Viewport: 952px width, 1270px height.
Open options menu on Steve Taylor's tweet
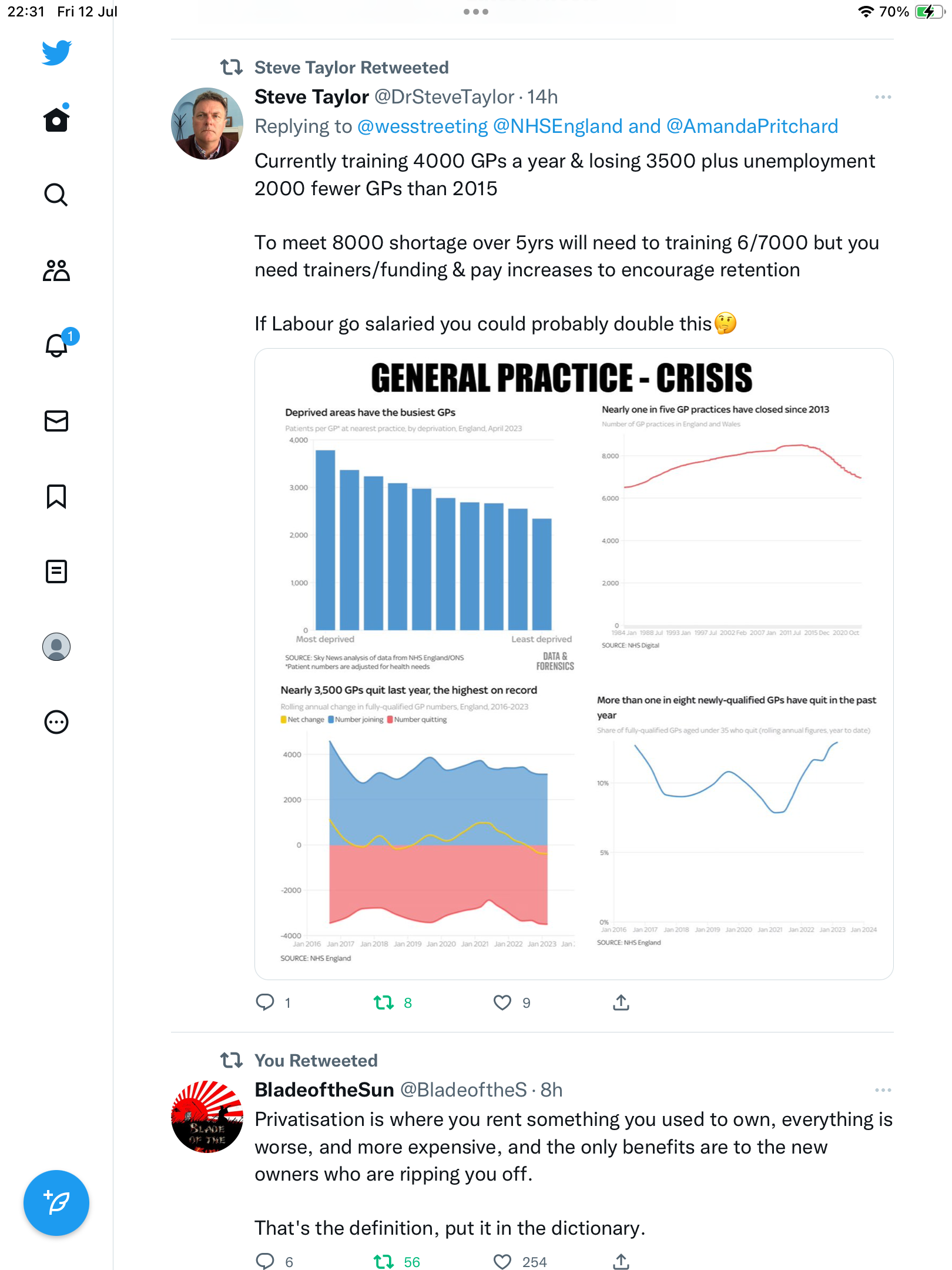point(883,97)
